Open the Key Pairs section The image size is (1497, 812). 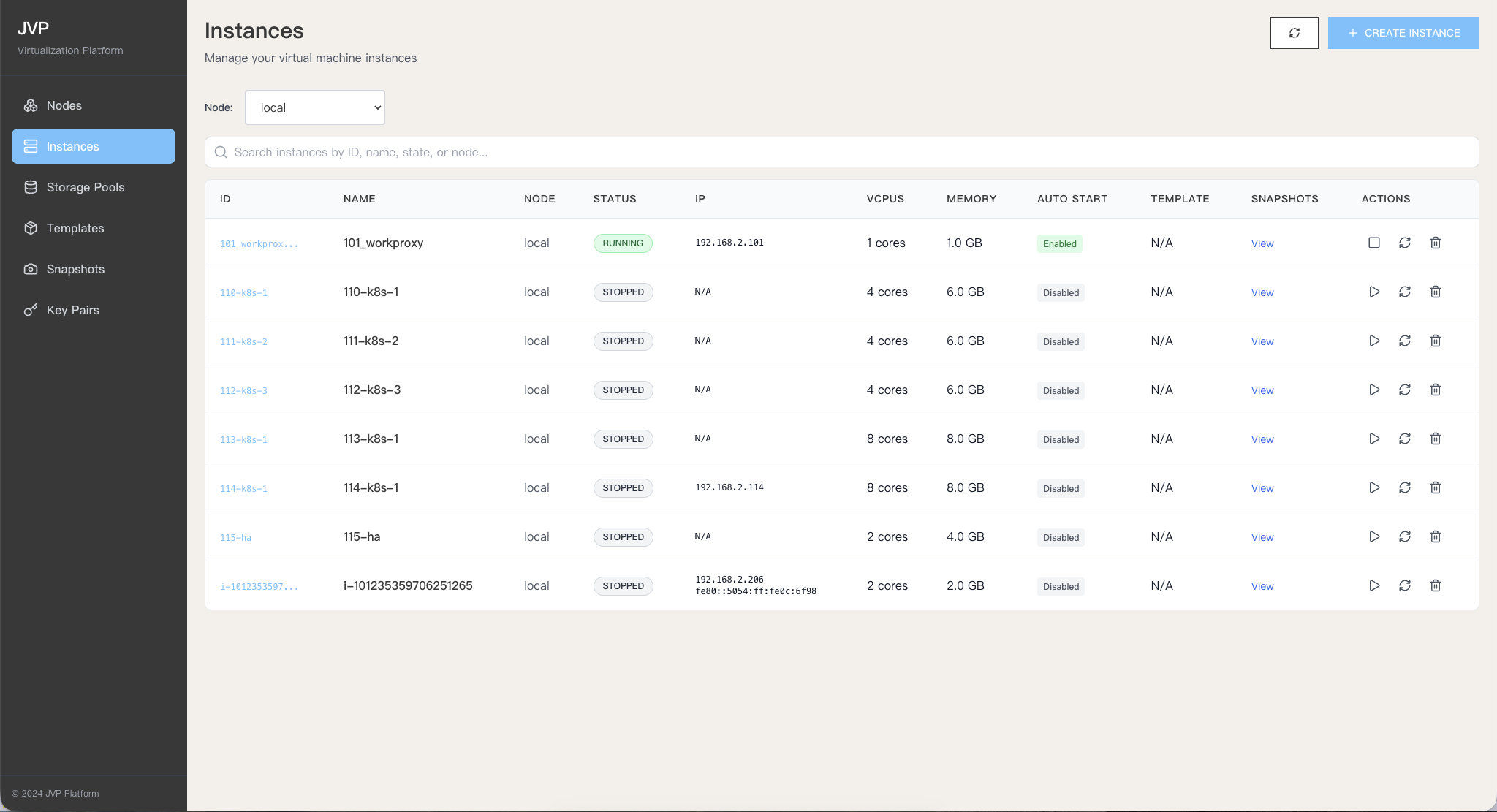click(x=72, y=310)
